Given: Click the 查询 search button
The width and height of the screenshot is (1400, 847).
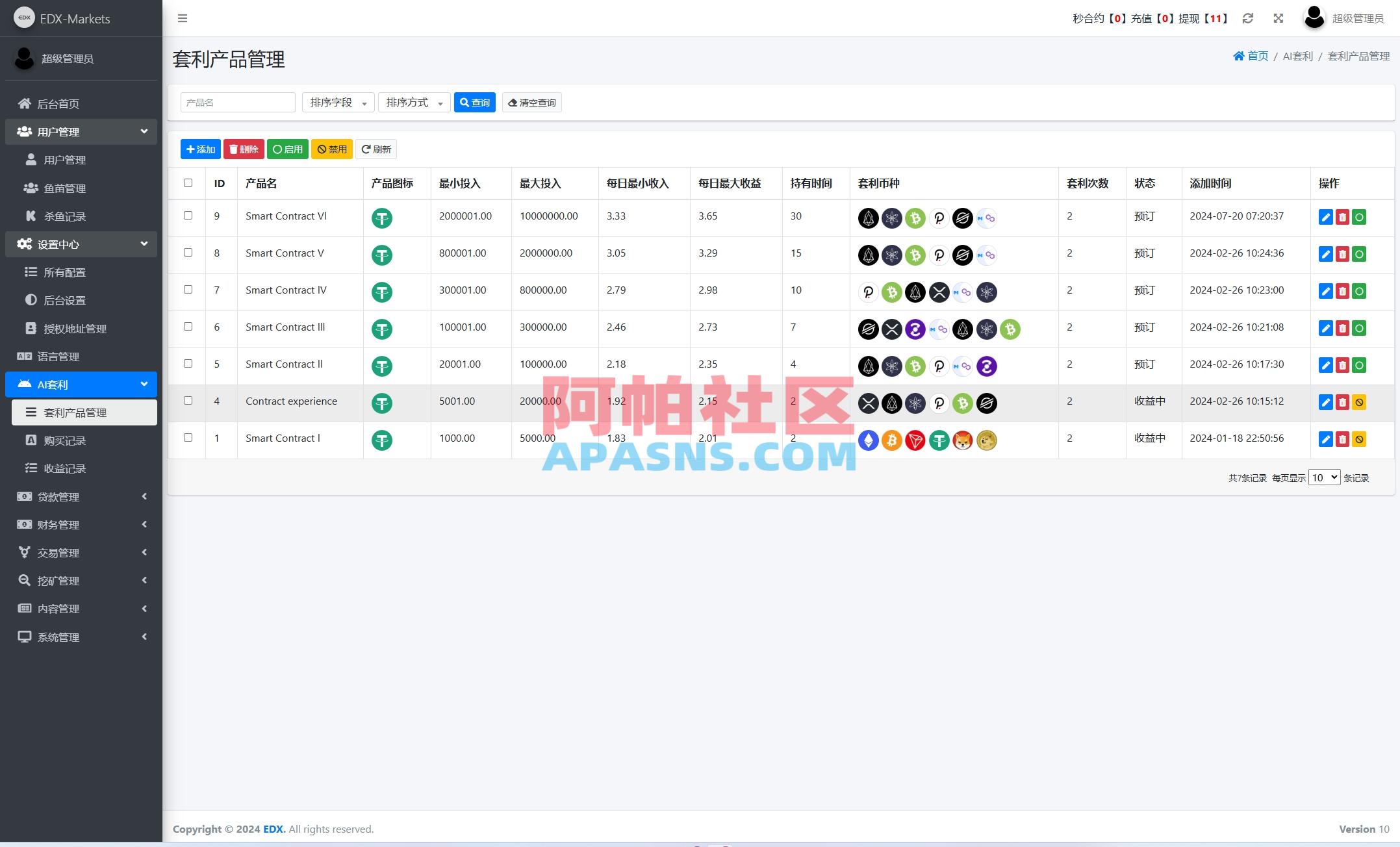Looking at the screenshot, I should pos(475,102).
